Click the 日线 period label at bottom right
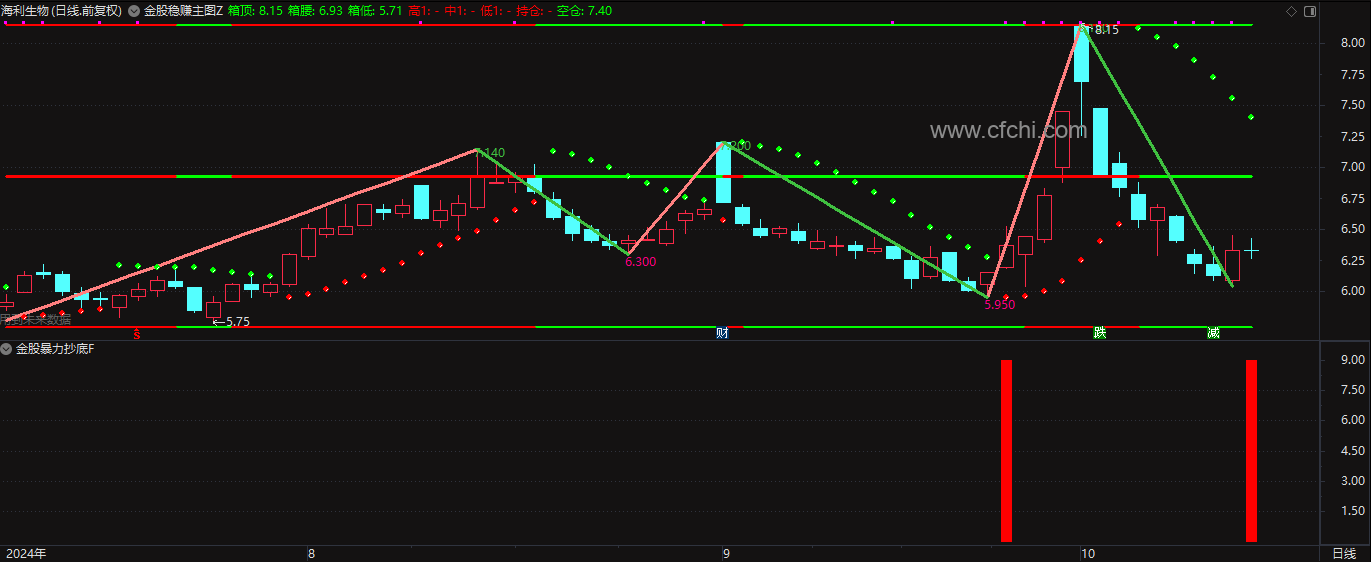 (1345, 553)
